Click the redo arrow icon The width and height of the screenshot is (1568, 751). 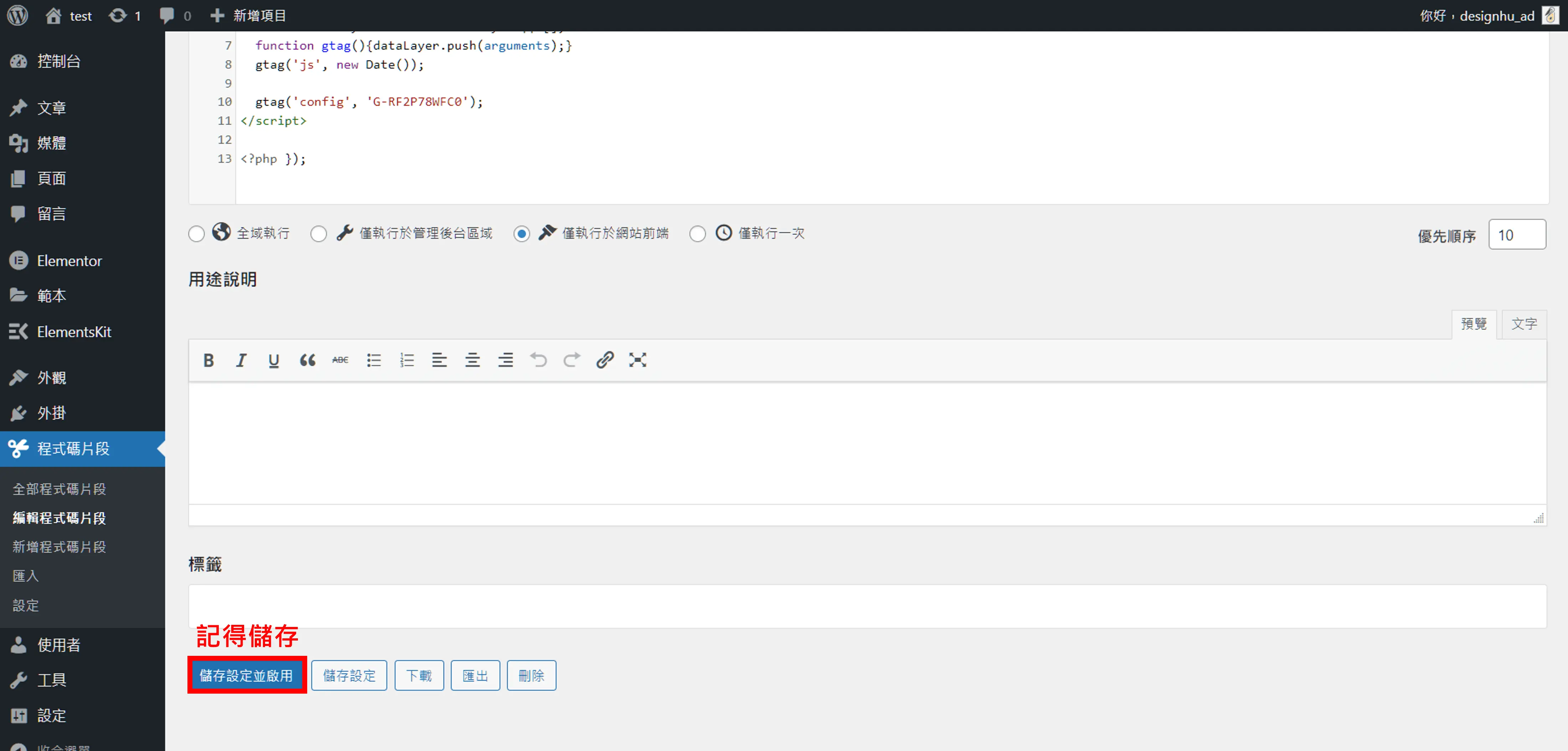(x=572, y=360)
